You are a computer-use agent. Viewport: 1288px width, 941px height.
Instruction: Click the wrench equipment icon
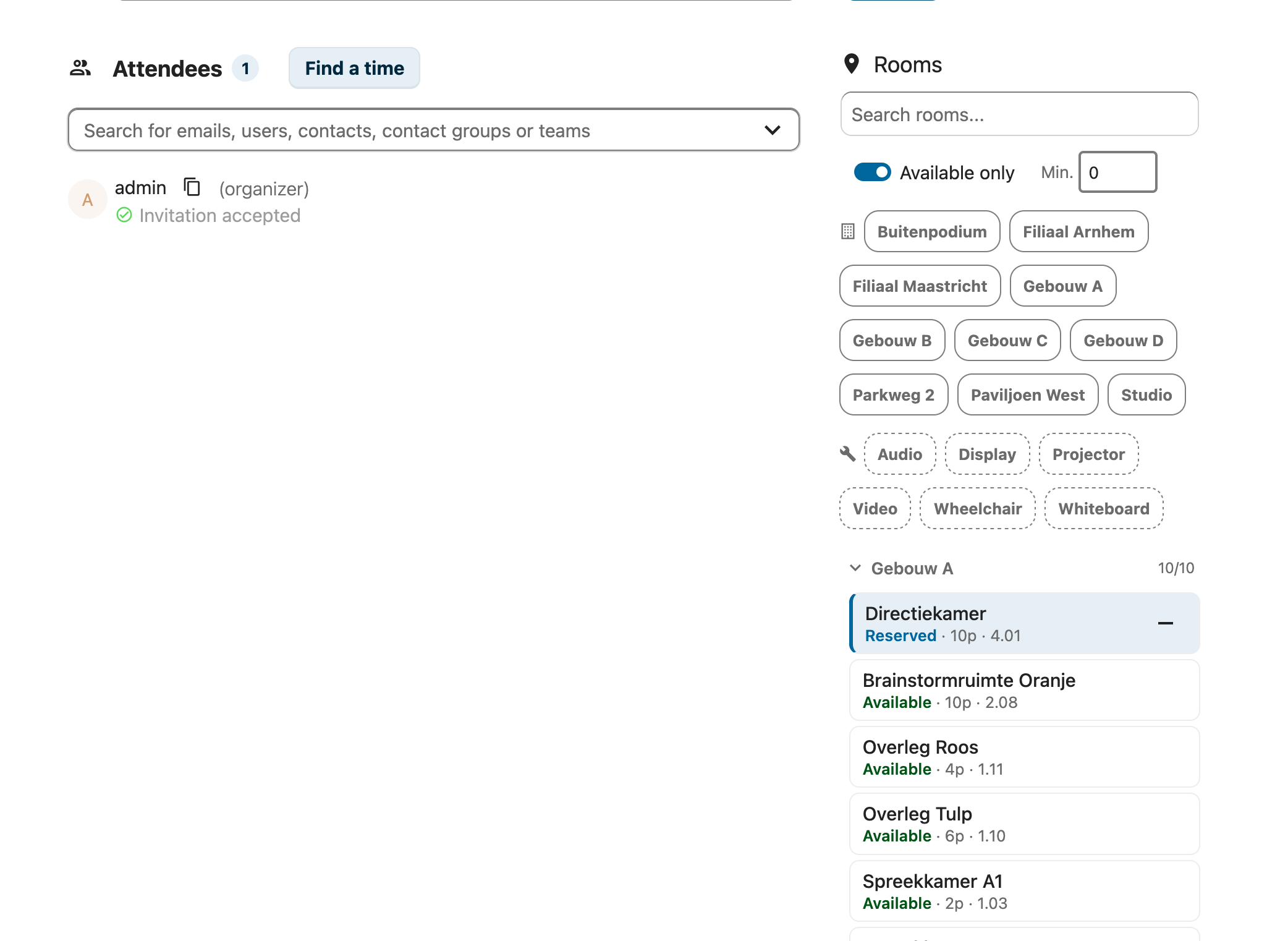point(848,454)
